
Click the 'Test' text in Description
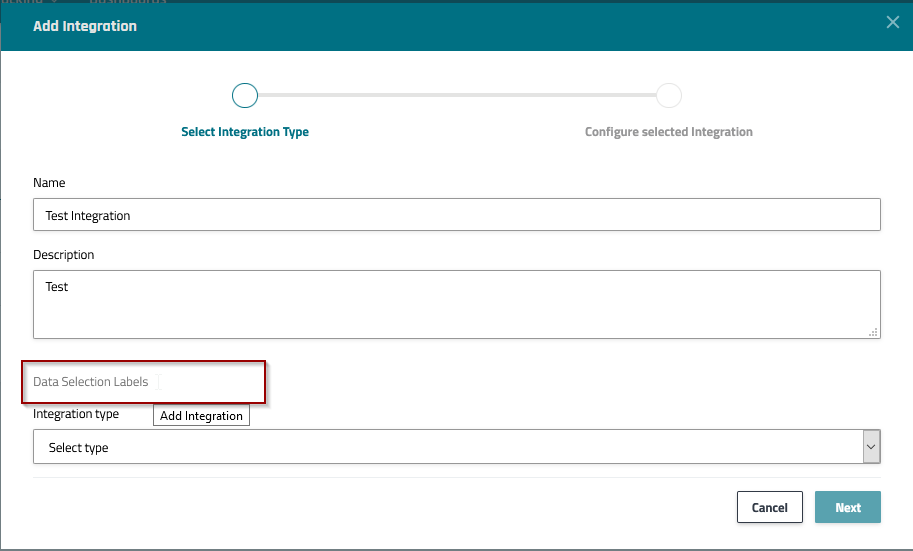57,287
